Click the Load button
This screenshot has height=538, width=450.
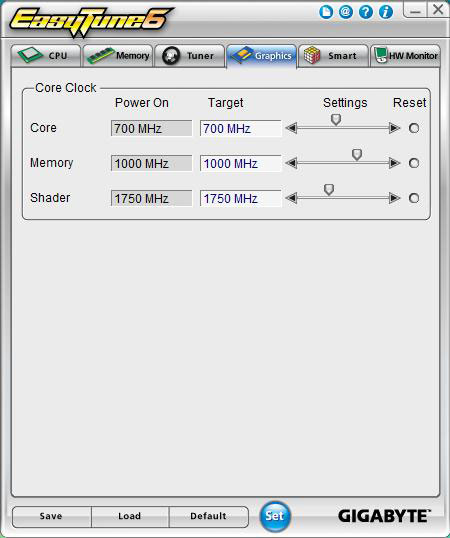[130, 516]
